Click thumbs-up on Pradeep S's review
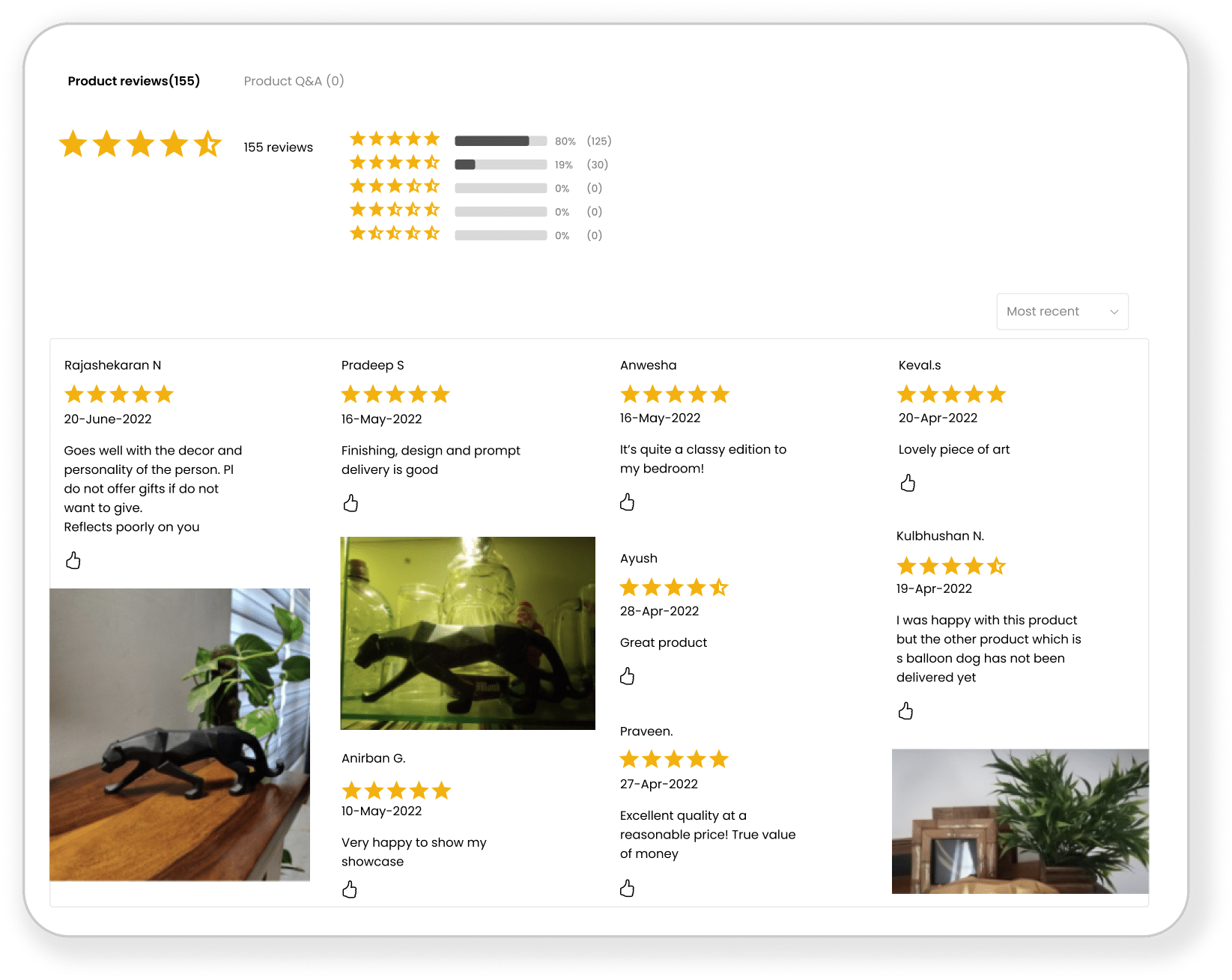Viewport: 1232px width, 980px height. (x=351, y=503)
